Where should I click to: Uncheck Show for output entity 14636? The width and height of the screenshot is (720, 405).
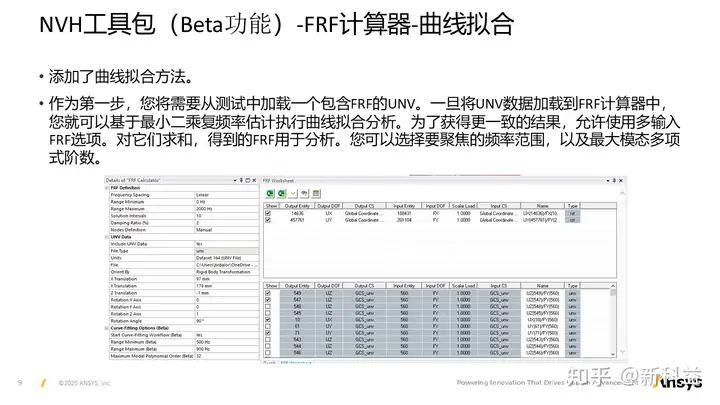coord(268,214)
